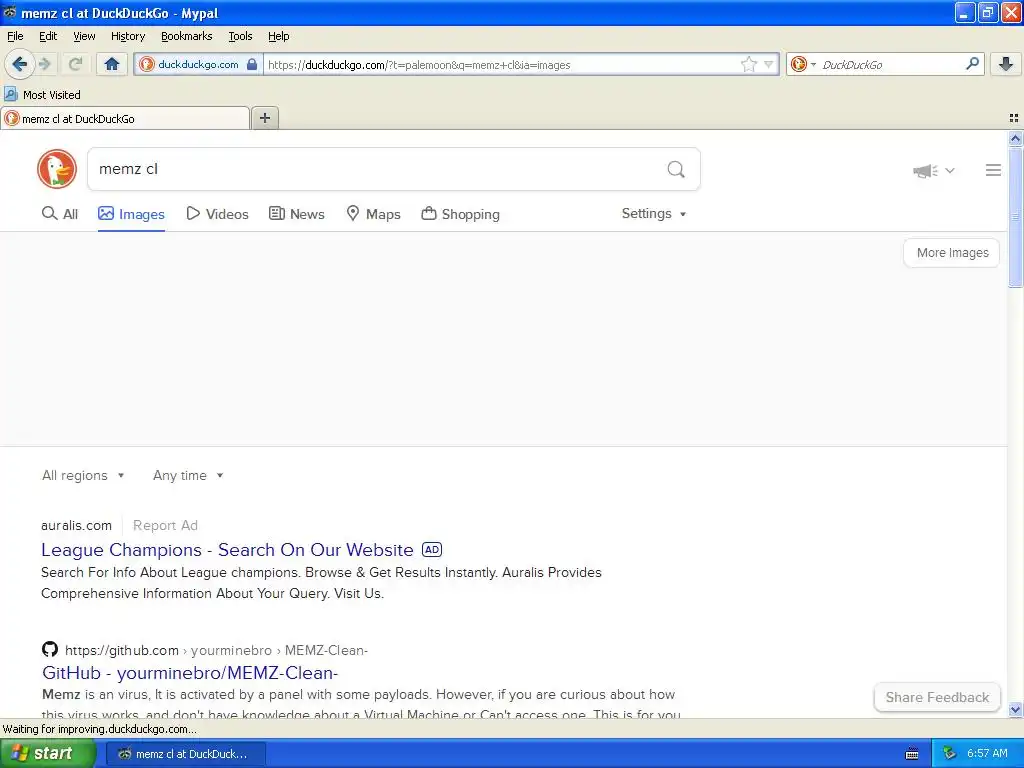
Task: Click the AD badge next to League Champions
Action: tap(432, 550)
